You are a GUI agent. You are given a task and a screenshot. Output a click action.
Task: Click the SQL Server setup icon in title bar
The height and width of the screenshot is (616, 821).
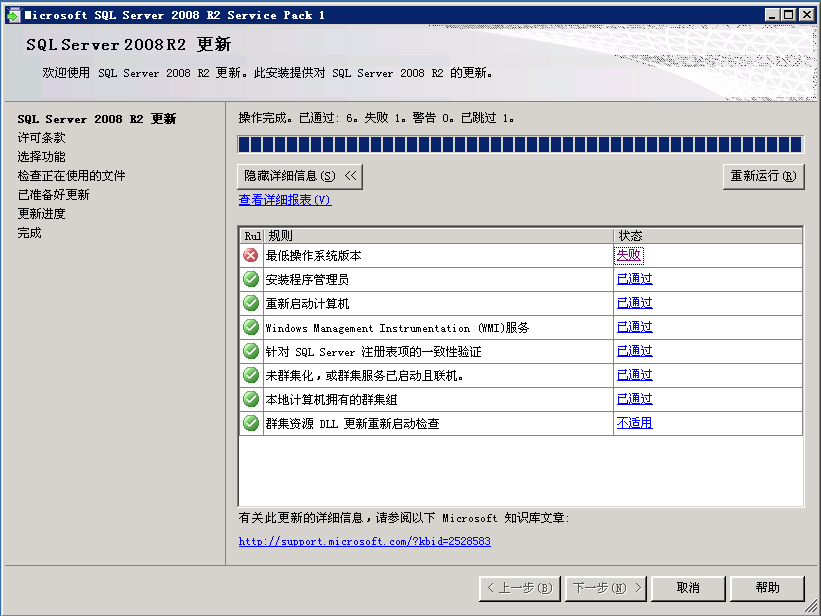pyautogui.click(x=13, y=15)
